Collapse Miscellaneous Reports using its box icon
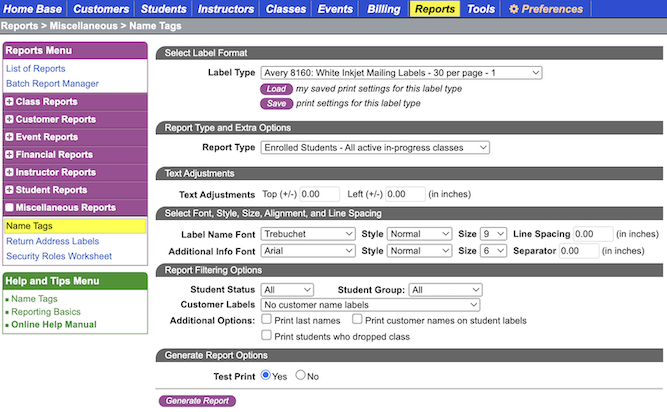The width and height of the screenshot is (667, 412). tap(10, 208)
